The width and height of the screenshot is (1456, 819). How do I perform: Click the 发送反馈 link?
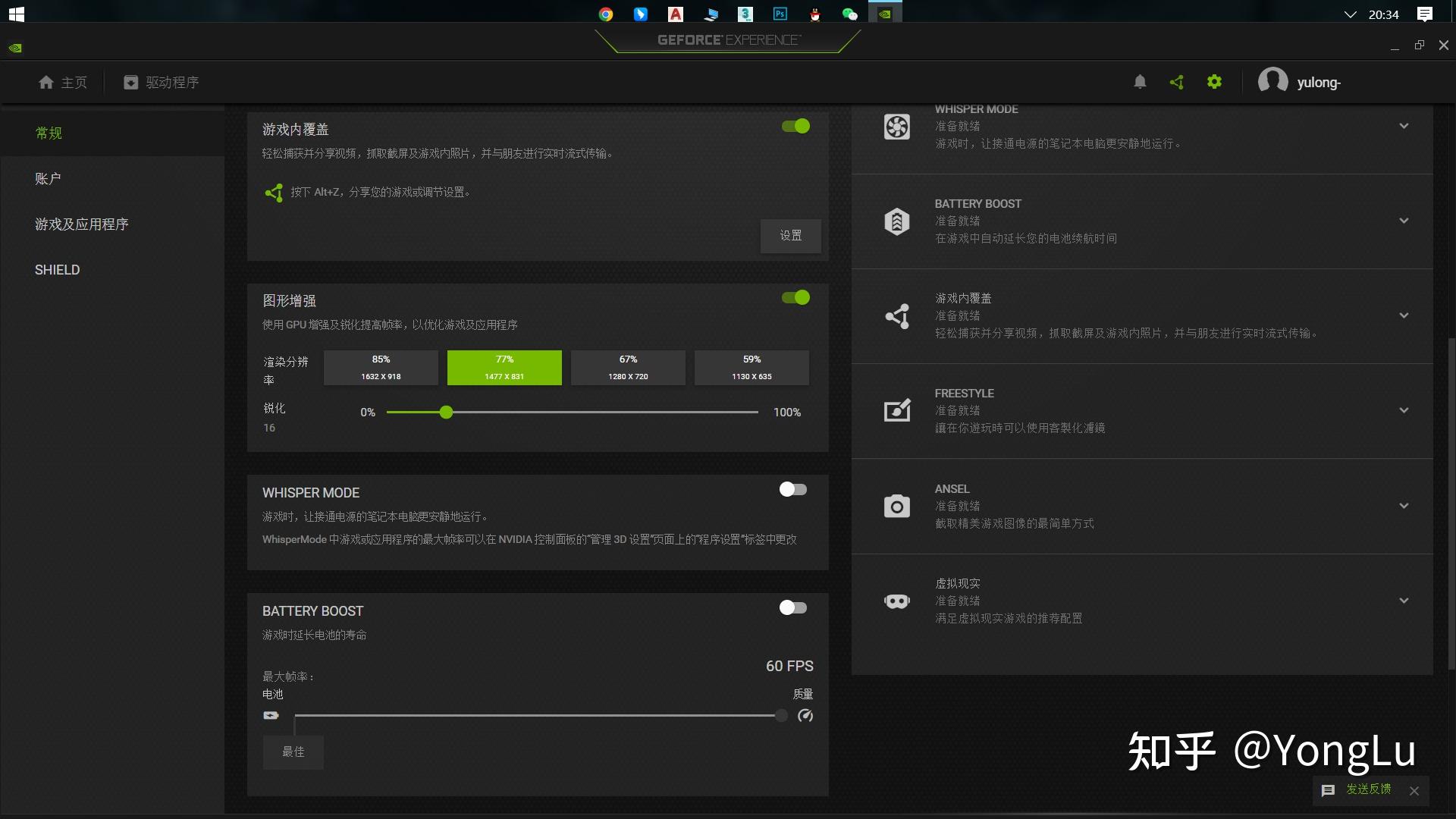click(x=1369, y=789)
